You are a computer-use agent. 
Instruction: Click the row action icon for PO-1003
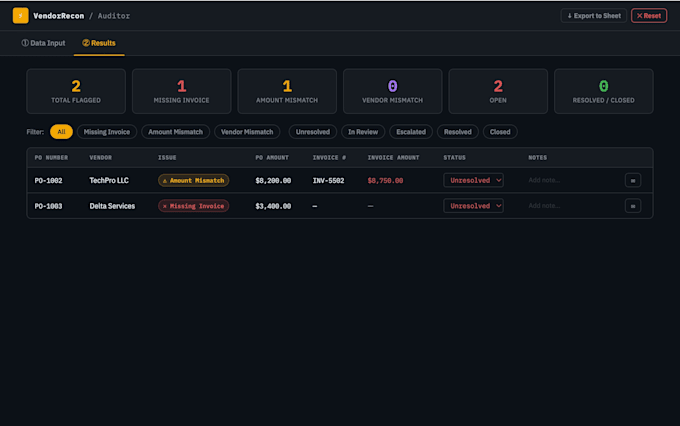[633, 206]
